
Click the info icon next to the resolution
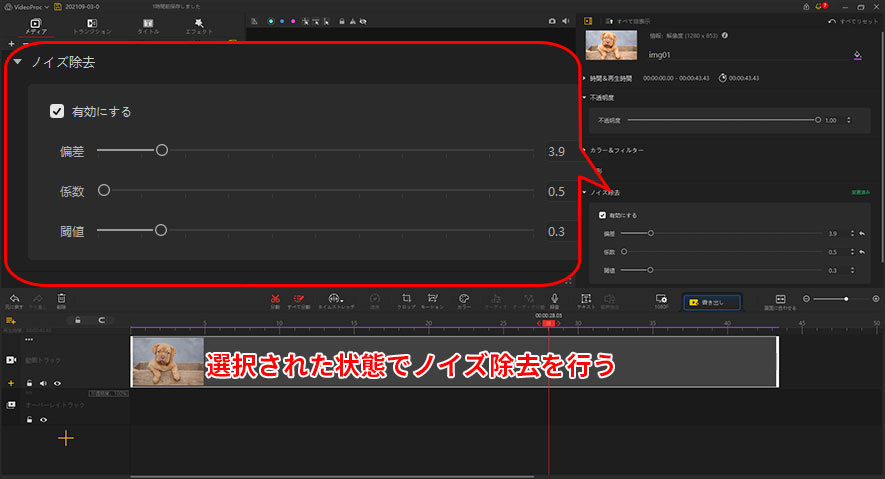click(725, 36)
